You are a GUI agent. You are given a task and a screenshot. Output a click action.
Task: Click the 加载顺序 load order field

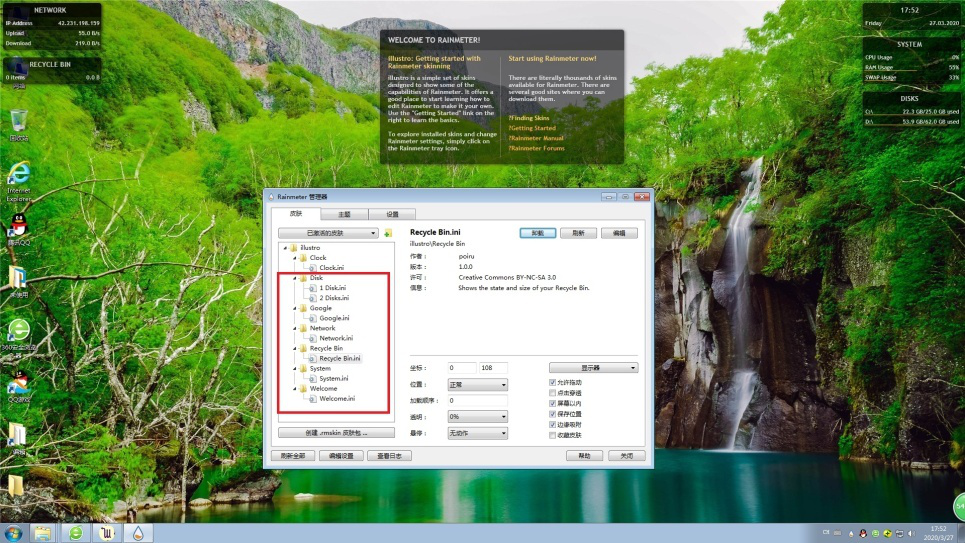(478, 401)
